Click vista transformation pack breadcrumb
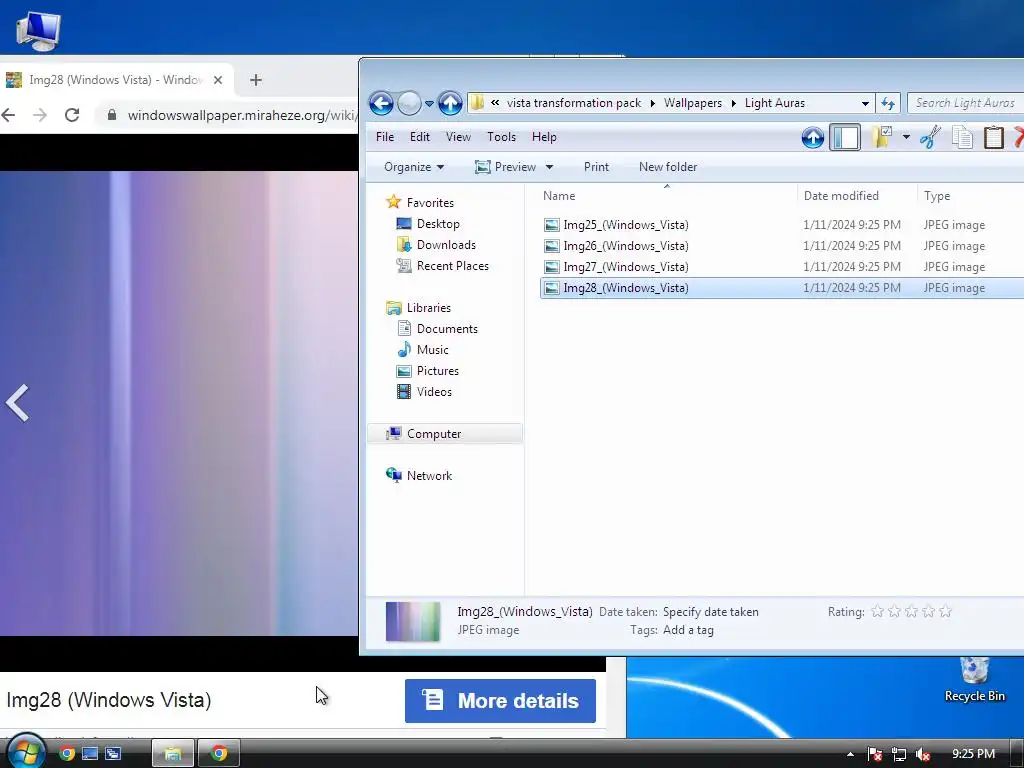1024x768 pixels. [574, 103]
